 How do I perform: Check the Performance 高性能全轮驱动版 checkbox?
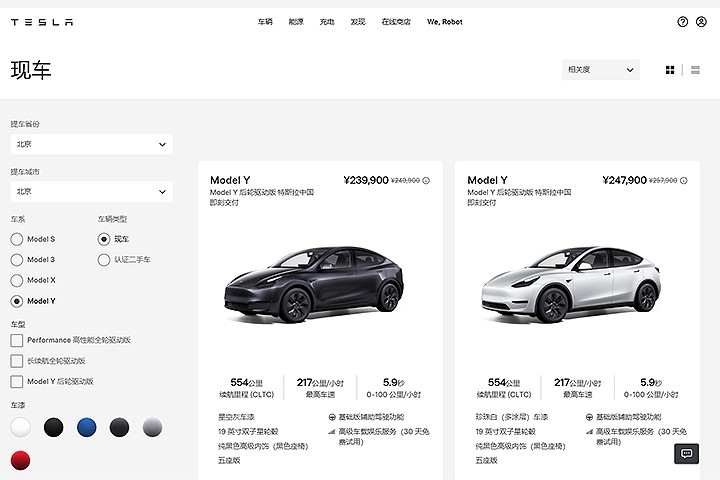click(17, 340)
